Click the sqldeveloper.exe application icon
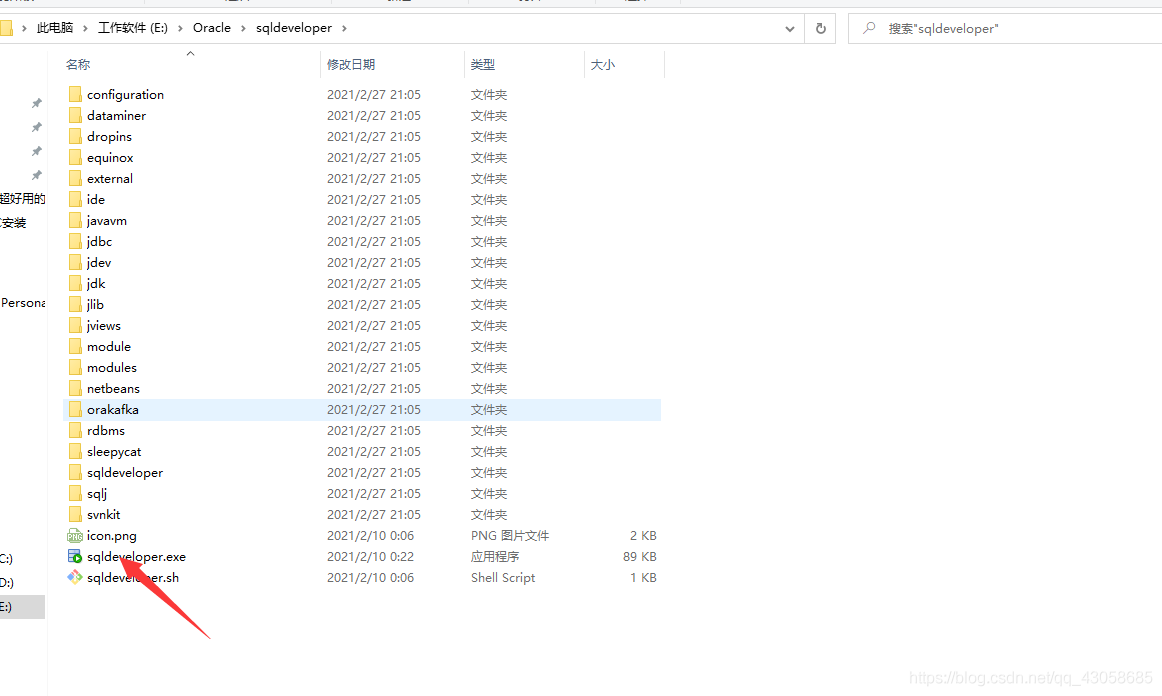 pyautogui.click(x=75, y=556)
